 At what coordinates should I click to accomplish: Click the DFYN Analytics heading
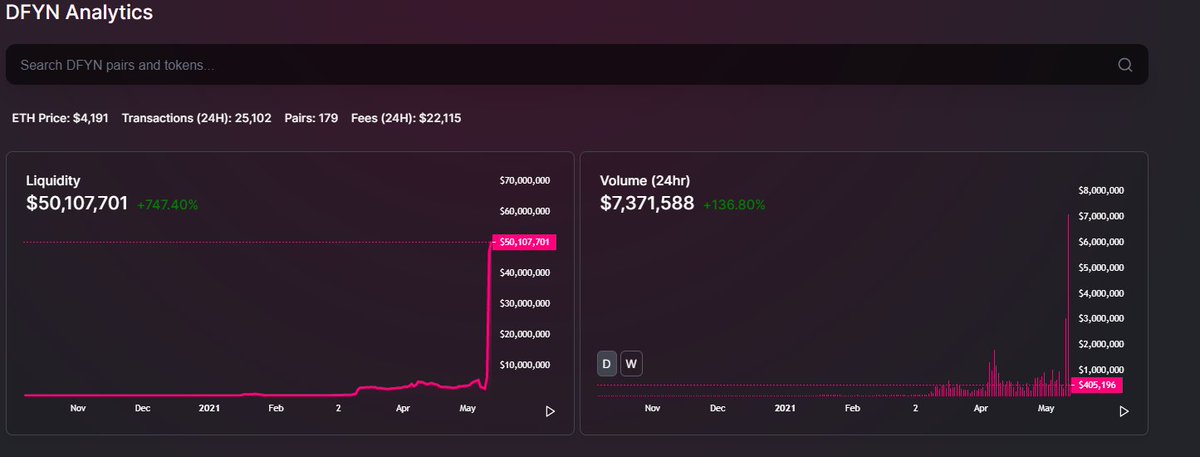[x=80, y=13]
